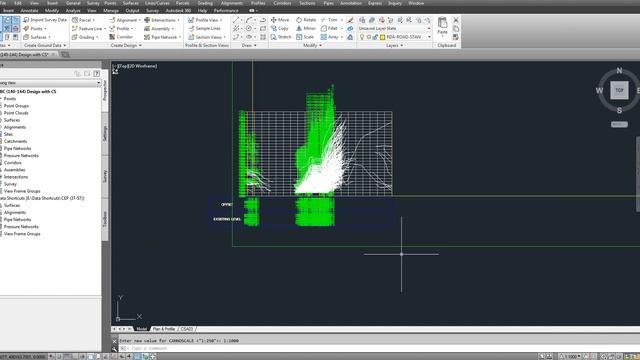Select the Move tool
This screenshot has width=640, height=360.
[280, 20]
